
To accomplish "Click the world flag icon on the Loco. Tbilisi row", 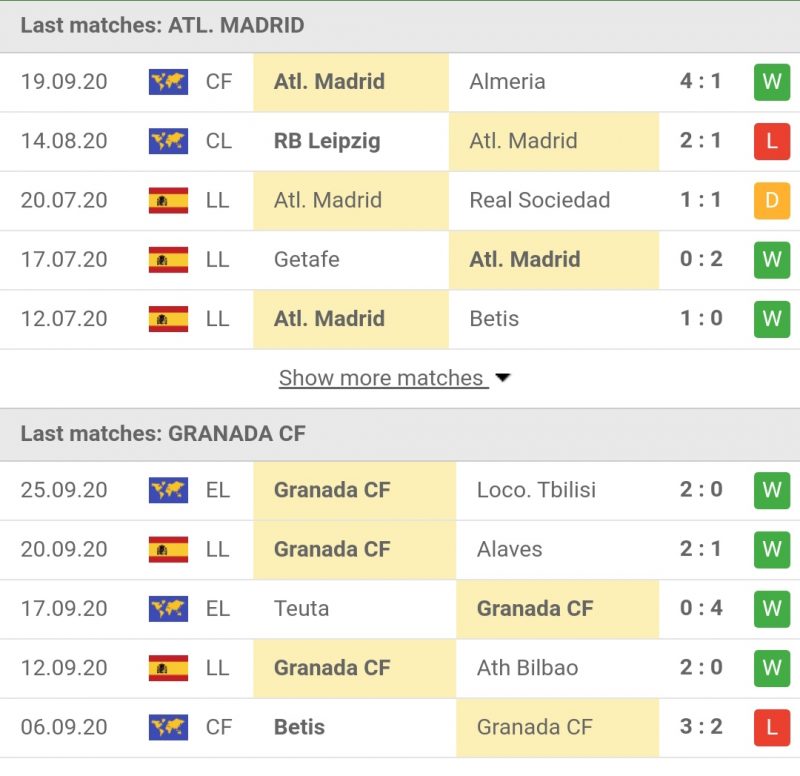I will point(168,490).
